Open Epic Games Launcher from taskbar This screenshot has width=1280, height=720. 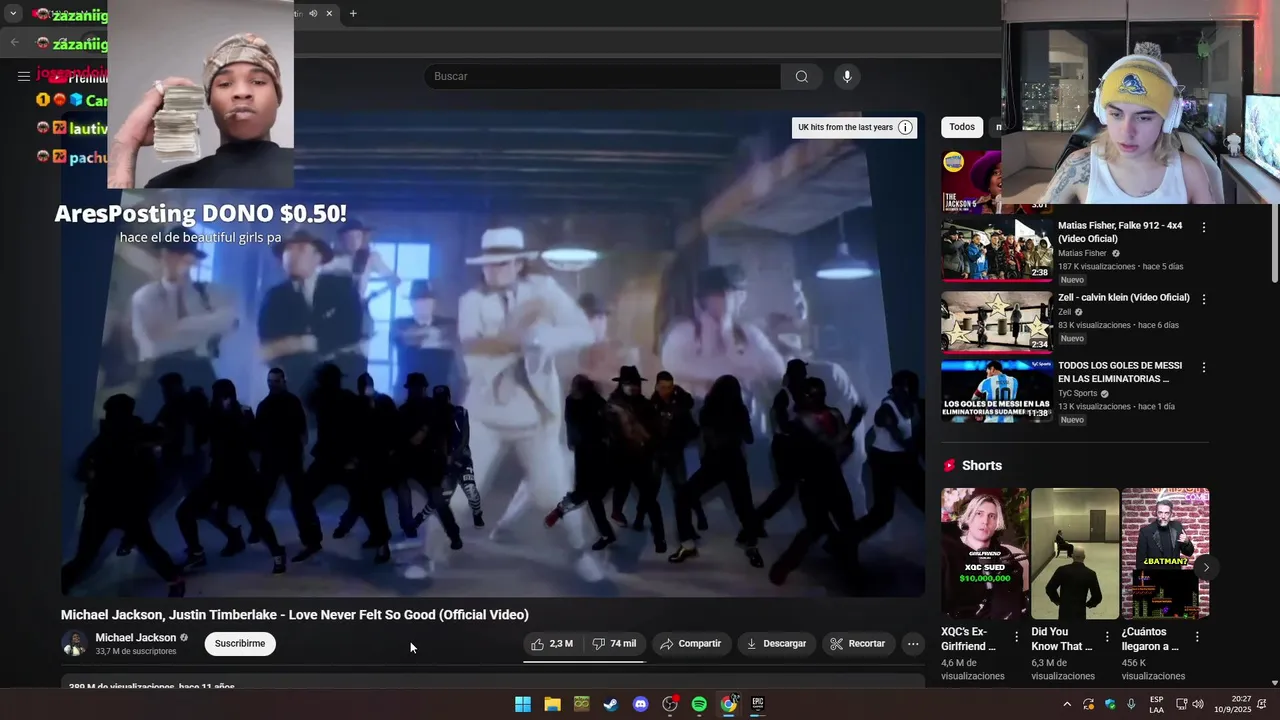(x=758, y=704)
